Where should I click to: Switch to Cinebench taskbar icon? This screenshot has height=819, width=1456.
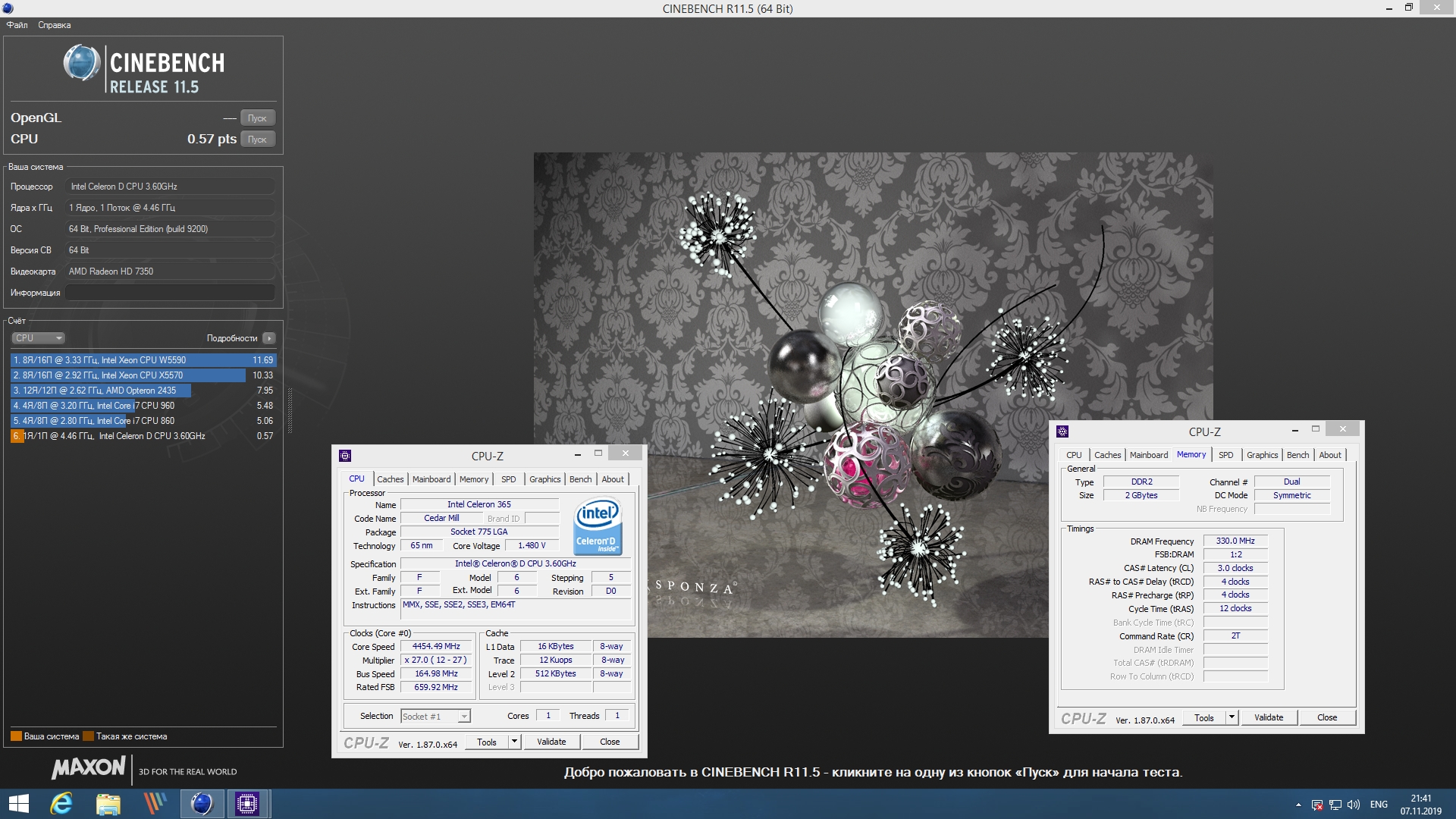202,804
